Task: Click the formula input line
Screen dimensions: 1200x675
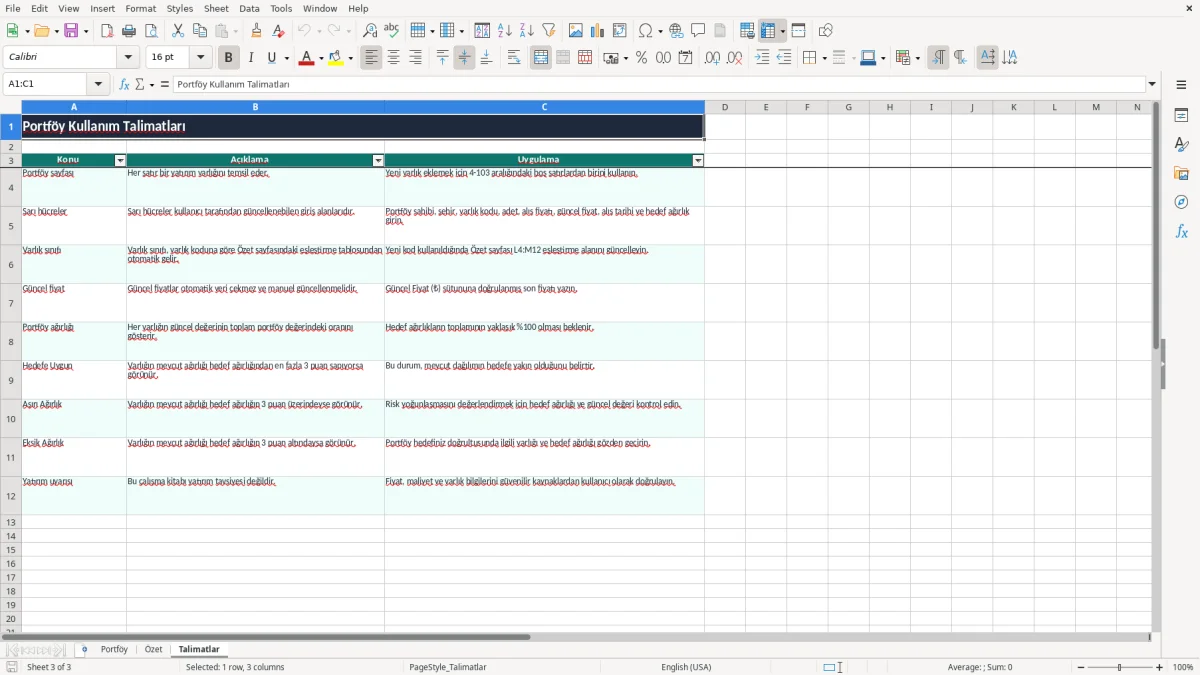Action: pos(658,85)
